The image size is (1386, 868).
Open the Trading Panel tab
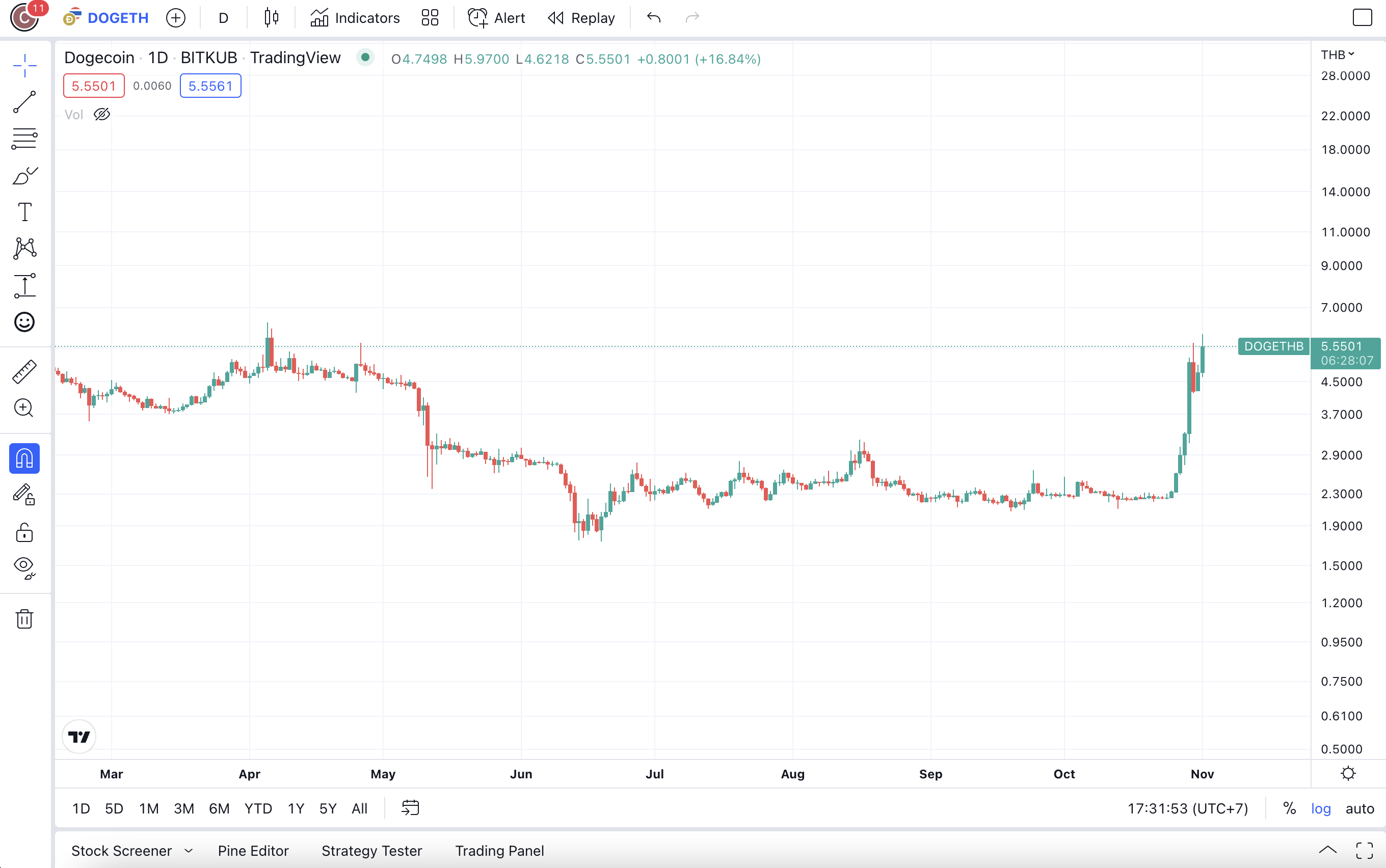pyautogui.click(x=499, y=850)
